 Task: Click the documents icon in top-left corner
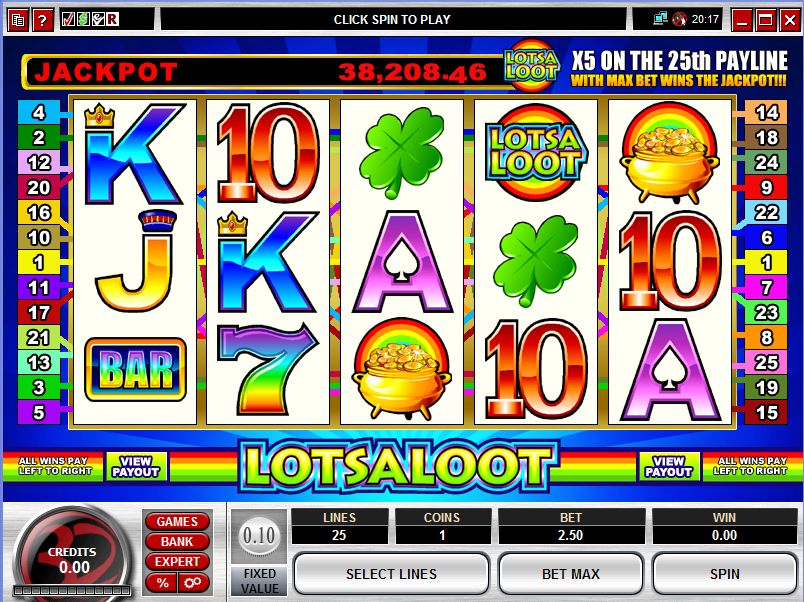17,21
